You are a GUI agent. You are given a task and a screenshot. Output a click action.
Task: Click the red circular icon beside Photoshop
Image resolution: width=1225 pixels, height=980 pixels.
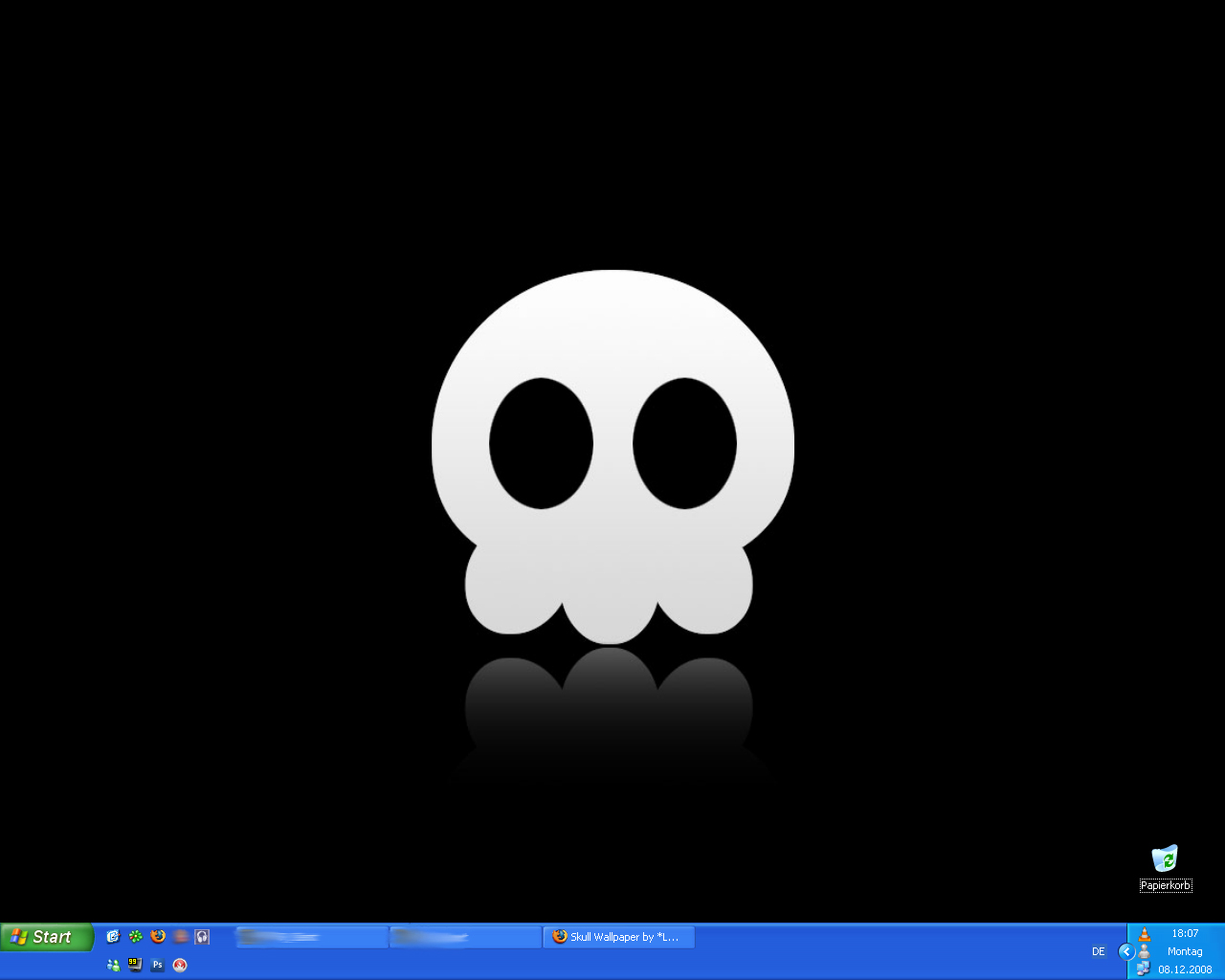point(180,965)
